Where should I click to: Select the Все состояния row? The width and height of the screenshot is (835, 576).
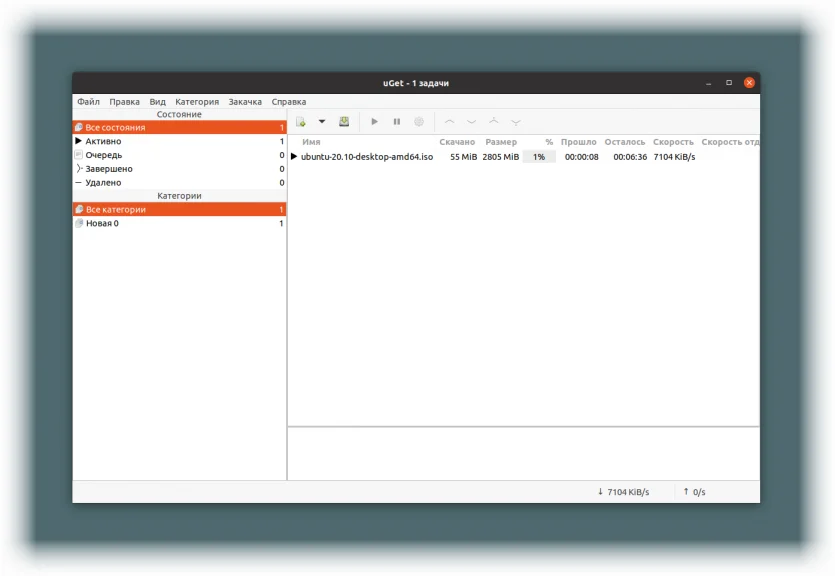pos(179,127)
